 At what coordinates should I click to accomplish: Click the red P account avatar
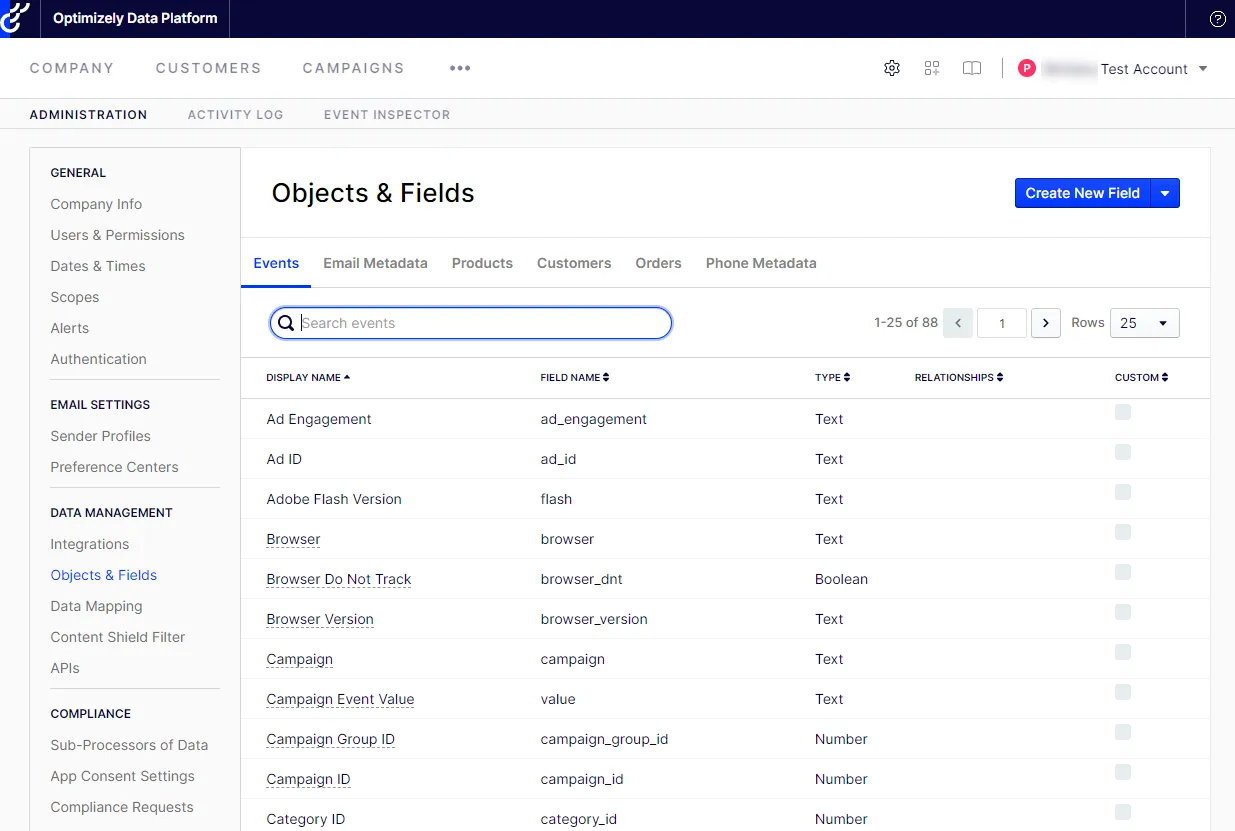pyautogui.click(x=1026, y=68)
